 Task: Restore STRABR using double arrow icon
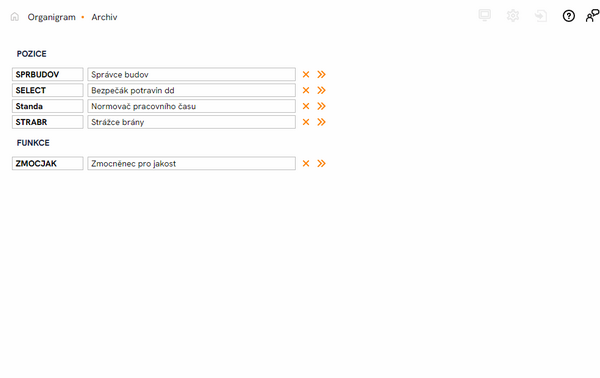pos(321,122)
